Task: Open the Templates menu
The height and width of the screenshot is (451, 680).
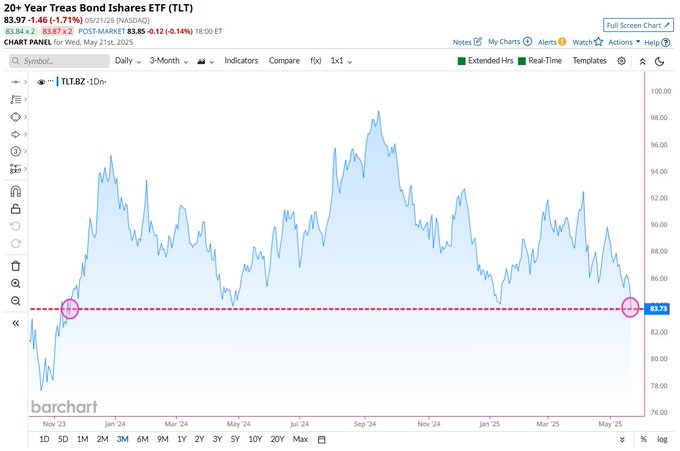Action: coord(589,61)
